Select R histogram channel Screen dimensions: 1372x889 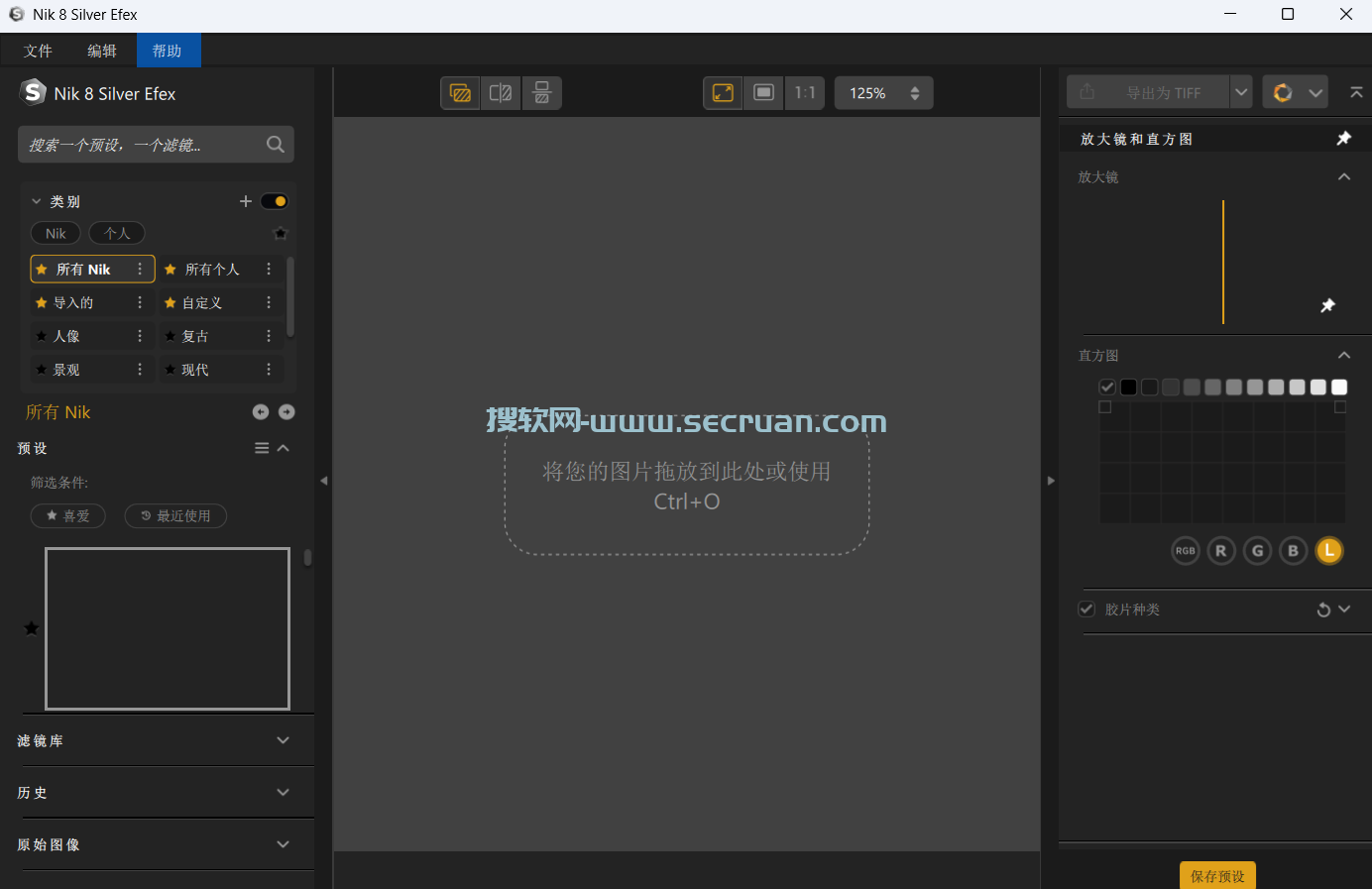coord(1221,551)
